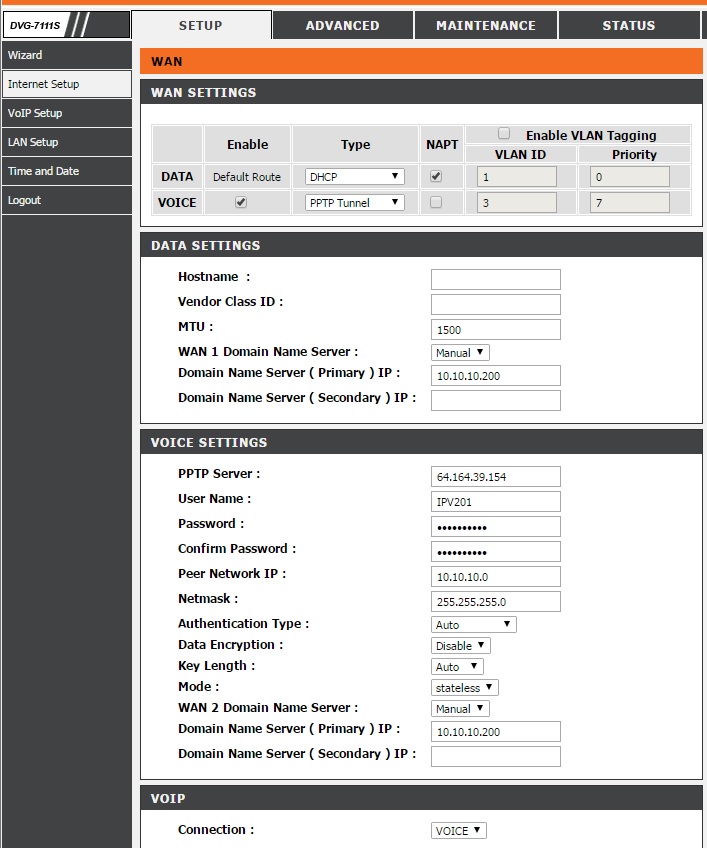Image resolution: width=707 pixels, height=848 pixels.
Task: Open the VOICE type PPTP Tunnel dropdown
Action: (355, 202)
